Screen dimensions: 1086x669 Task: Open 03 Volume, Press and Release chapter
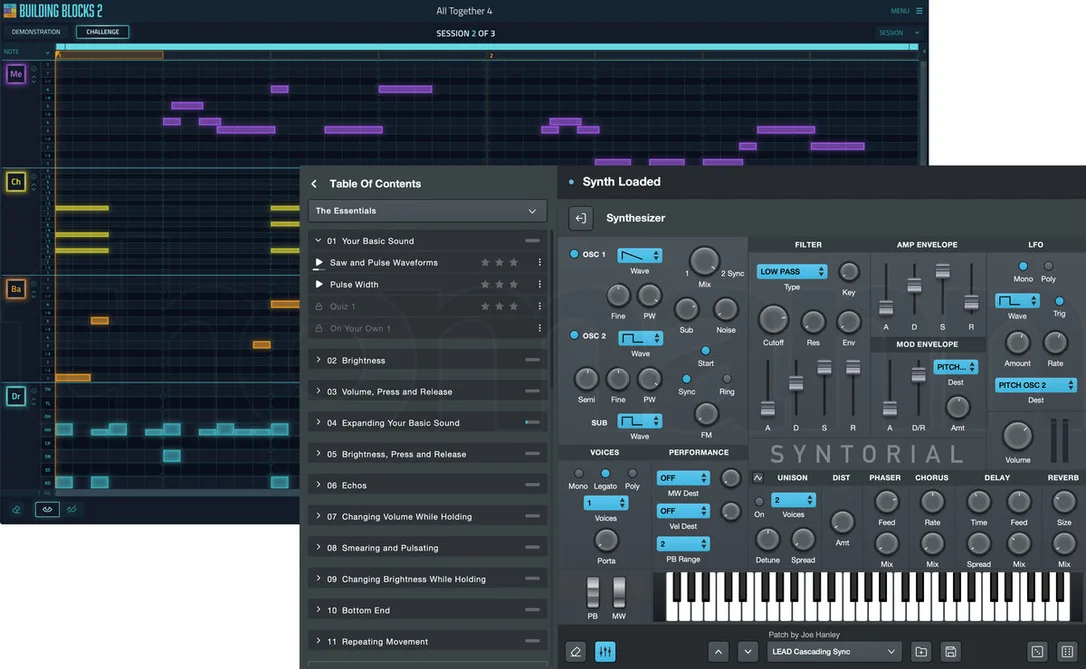pyautogui.click(x=427, y=391)
